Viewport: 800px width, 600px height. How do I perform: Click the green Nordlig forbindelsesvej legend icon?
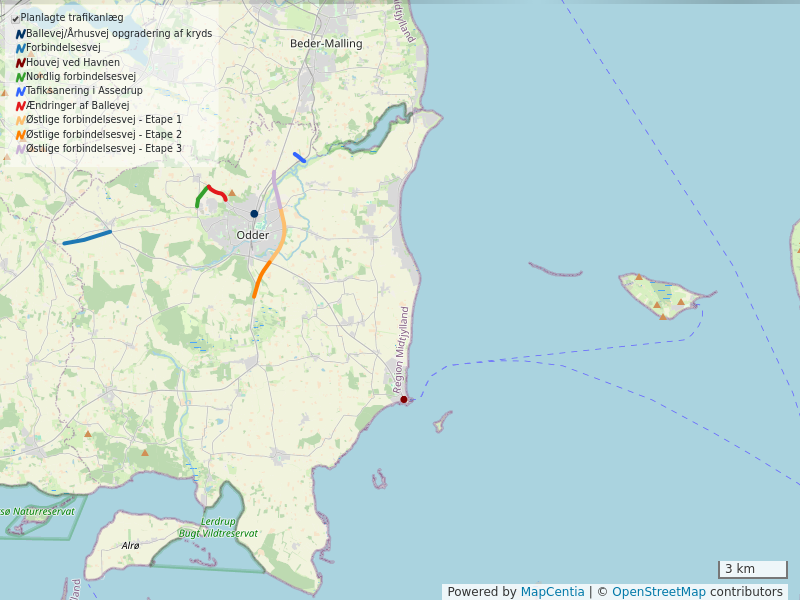20,77
